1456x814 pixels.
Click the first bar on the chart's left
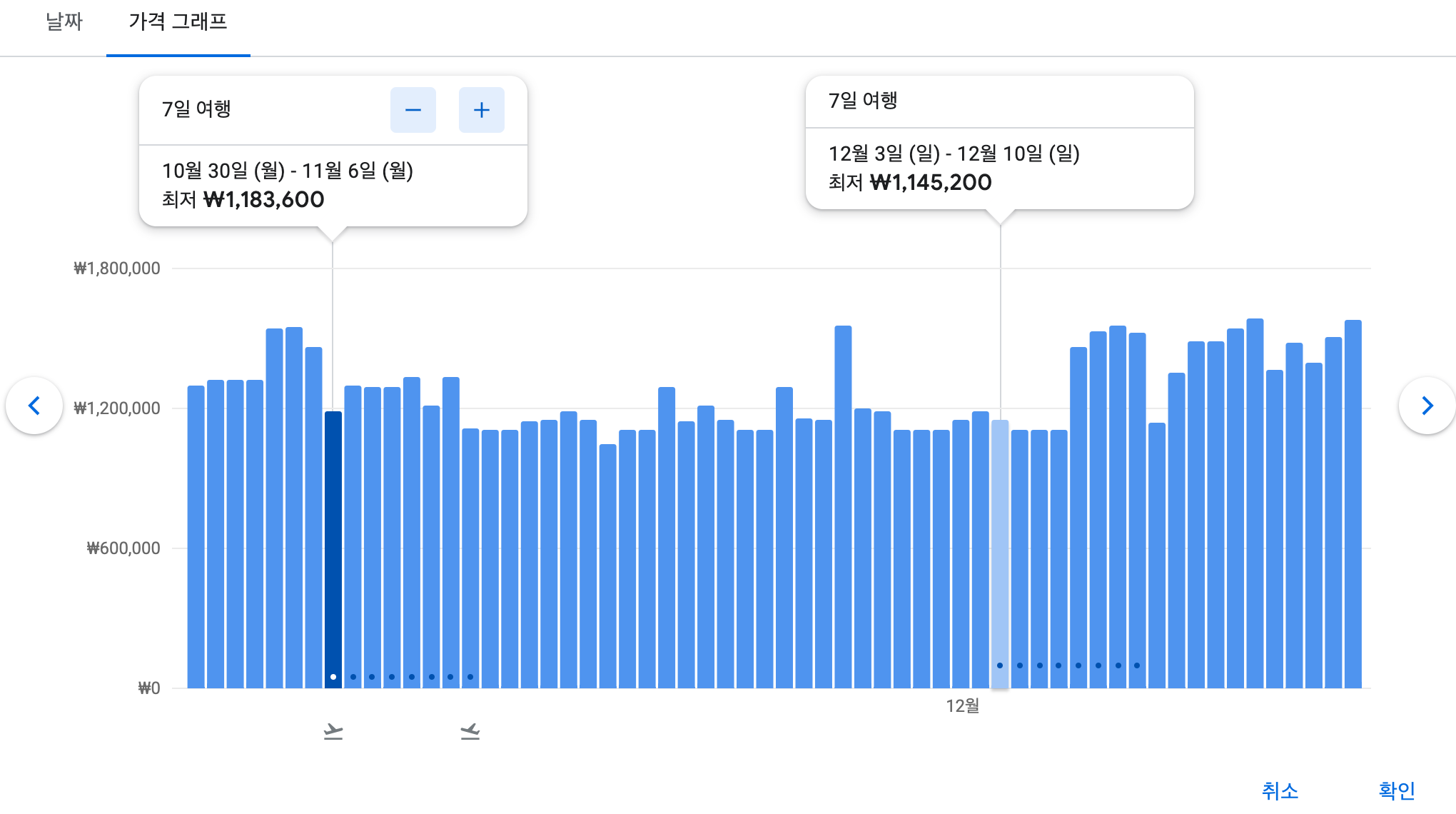click(x=196, y=536)
